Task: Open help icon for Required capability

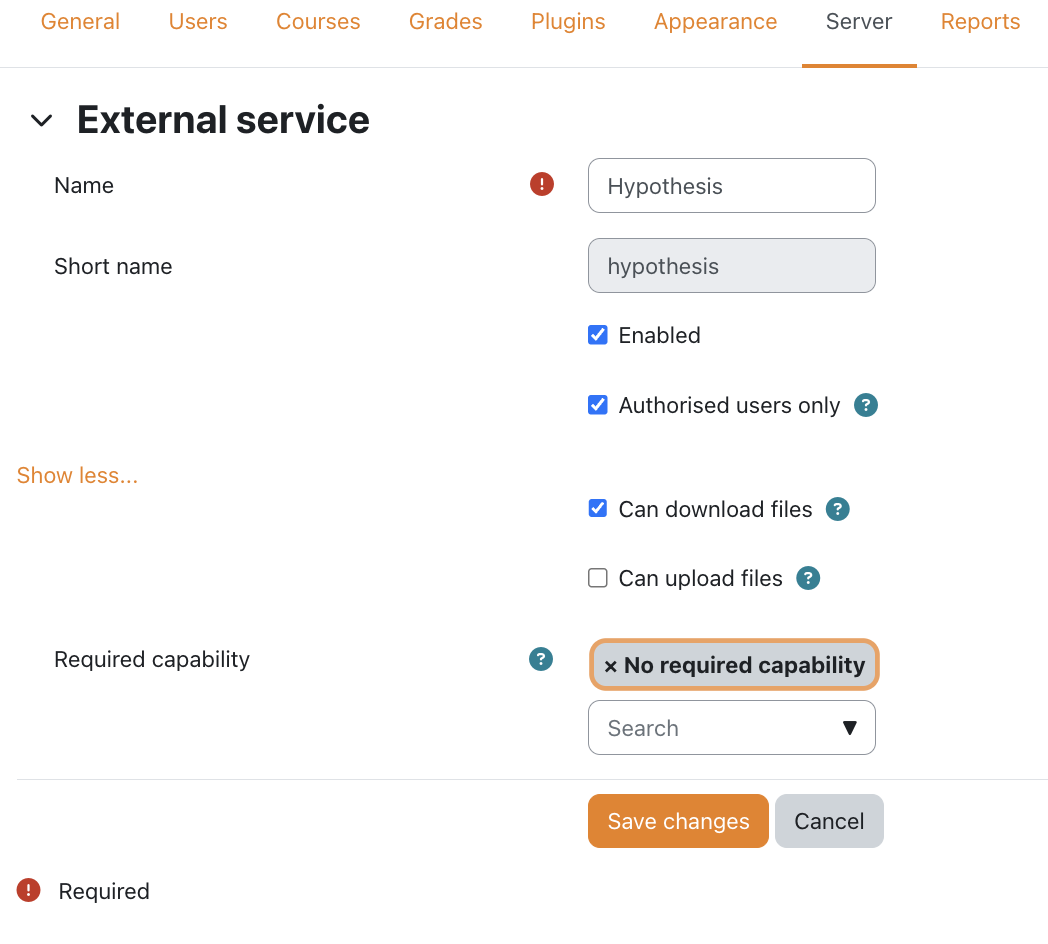Action: 541,659
